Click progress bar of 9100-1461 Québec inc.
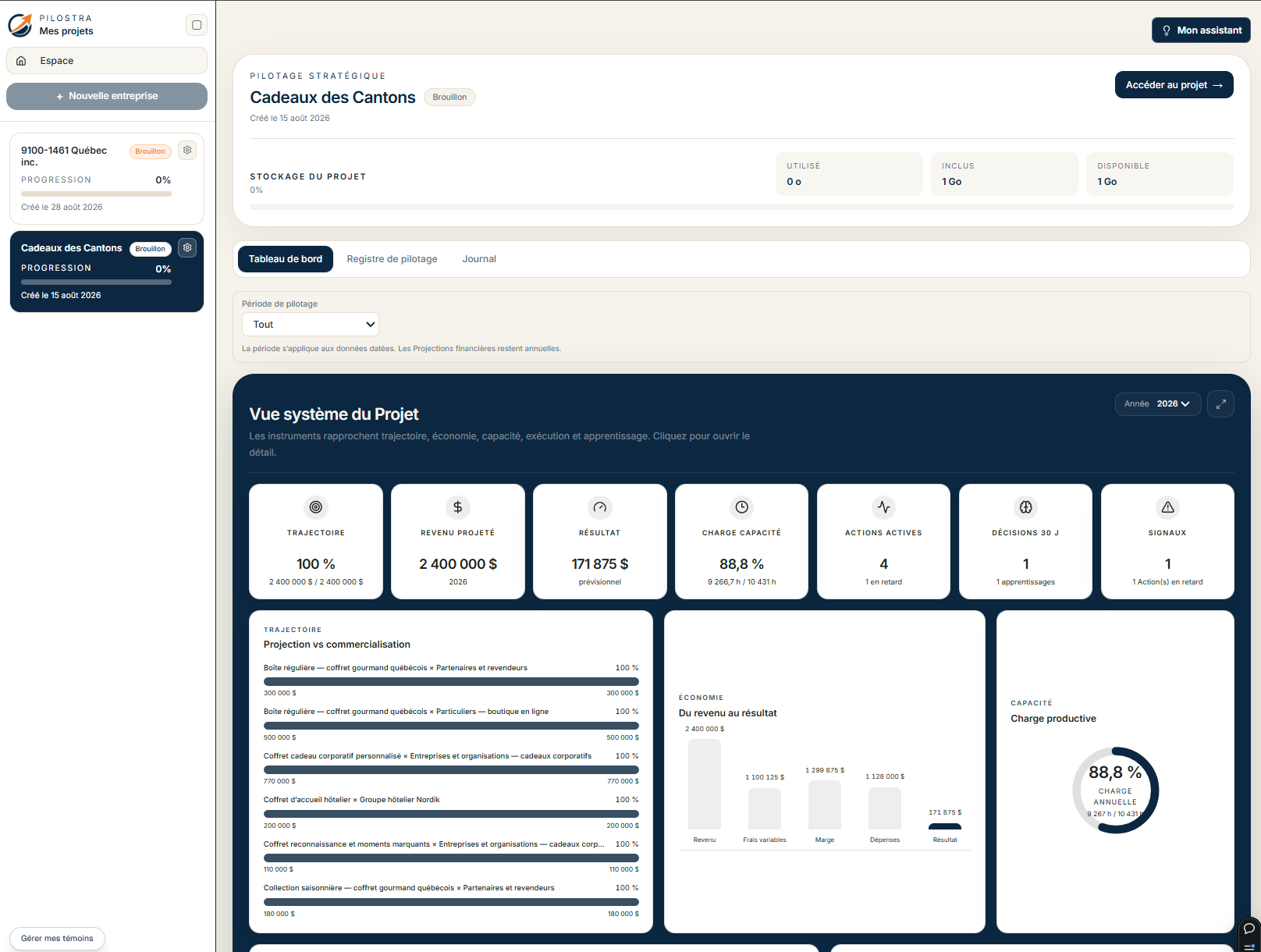The image size is (1261, 952). click(x=96, y=194)
